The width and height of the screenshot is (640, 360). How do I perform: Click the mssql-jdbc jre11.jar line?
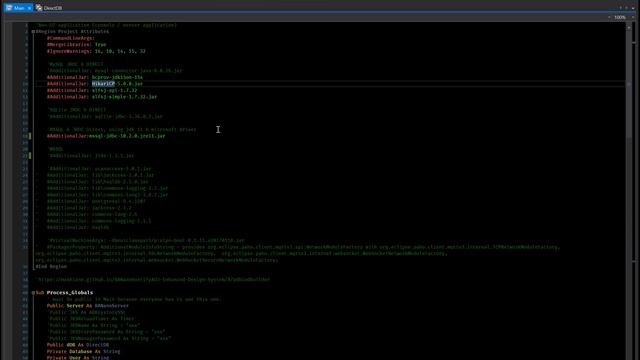click(x=106, y=136)
